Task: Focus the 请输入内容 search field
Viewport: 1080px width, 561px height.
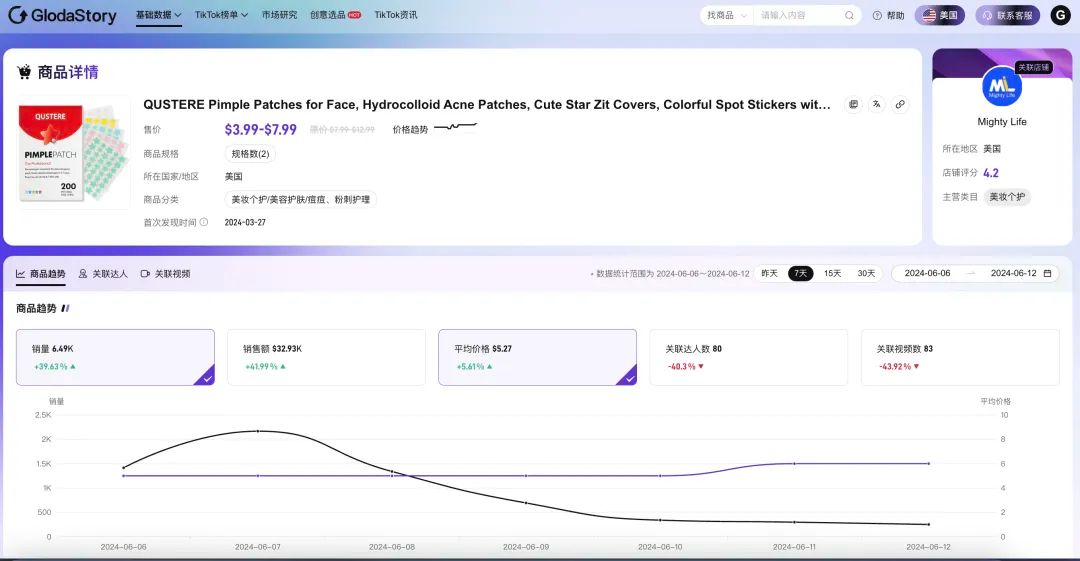Action: [799, 15]
